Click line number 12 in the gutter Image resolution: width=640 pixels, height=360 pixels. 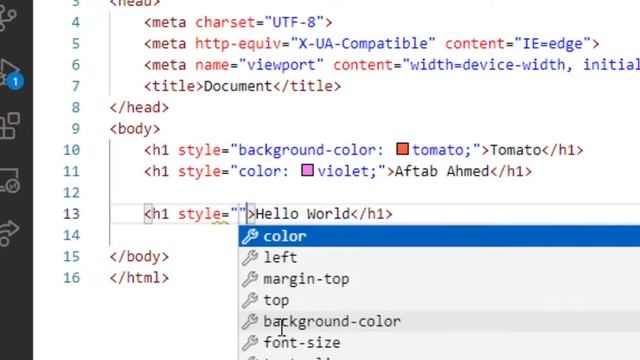click(x=71, y=193)
